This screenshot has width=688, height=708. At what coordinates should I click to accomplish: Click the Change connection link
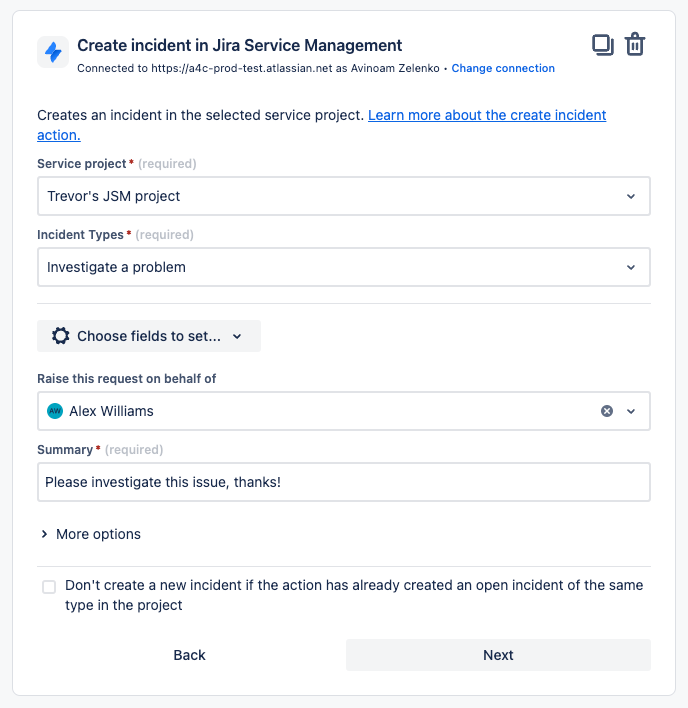[x=503, y=68]
